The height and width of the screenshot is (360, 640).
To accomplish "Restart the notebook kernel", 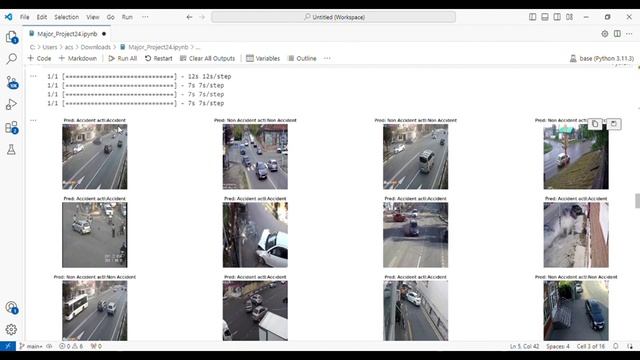I will 159,58.
